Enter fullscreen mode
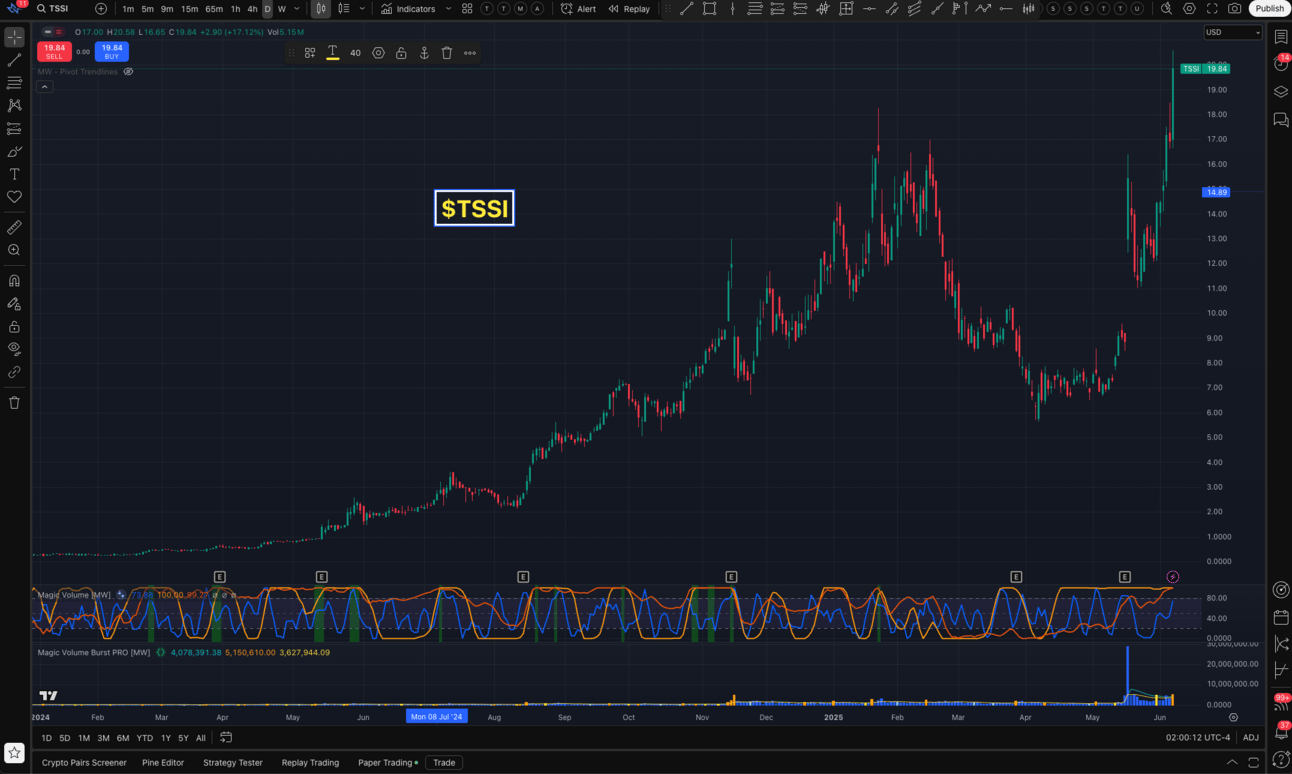Image resolution: width=1292 pixels, height=774 pixels. [1212, 9]
